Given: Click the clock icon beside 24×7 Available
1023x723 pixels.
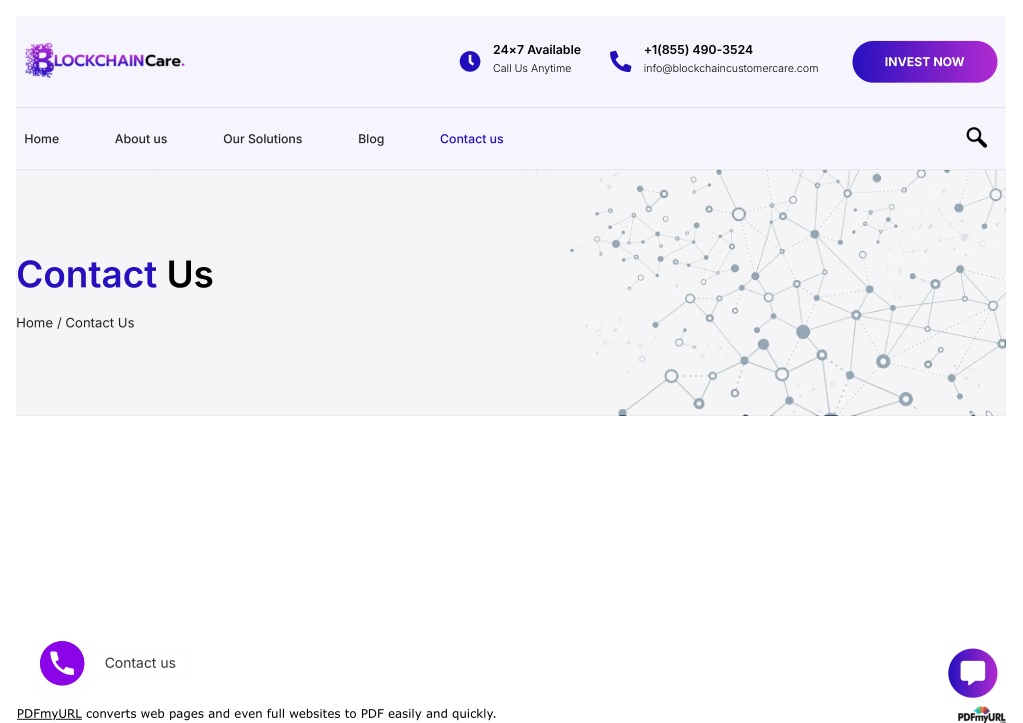Looking at the screenshot, I should [x=470, y=61].
